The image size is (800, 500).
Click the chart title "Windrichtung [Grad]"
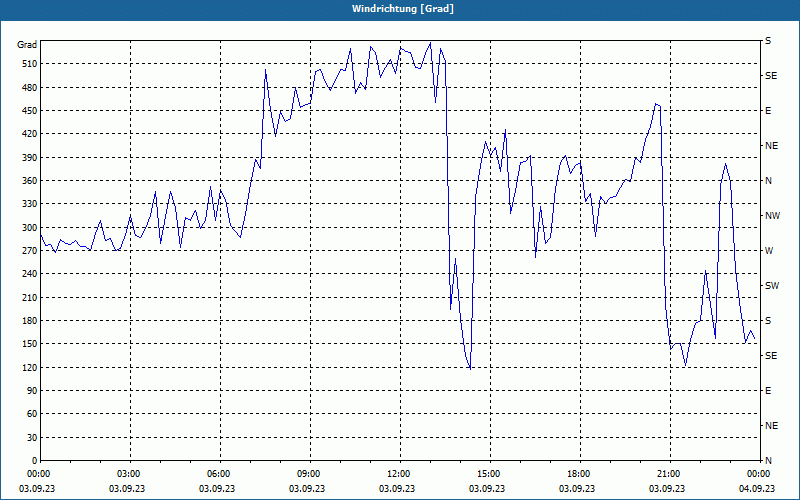pos(403,9)
